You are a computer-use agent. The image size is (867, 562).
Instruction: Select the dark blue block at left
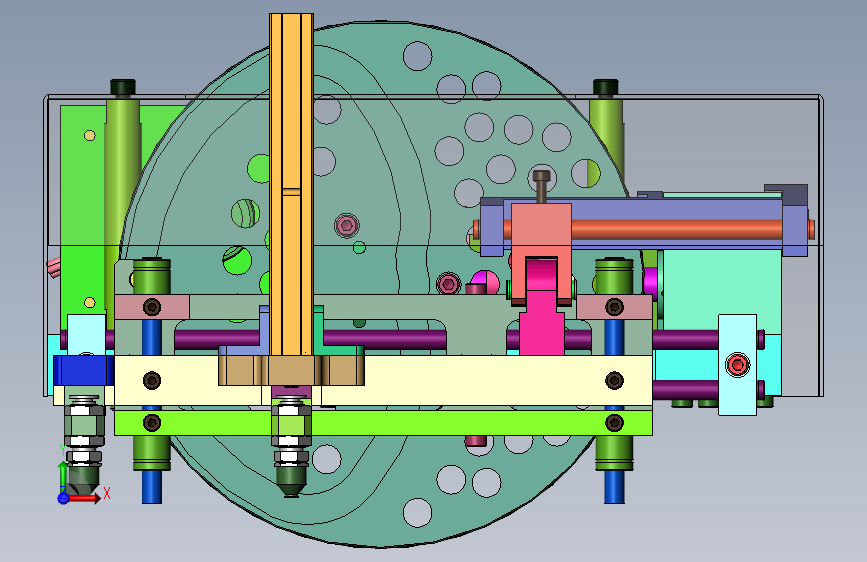83,371
